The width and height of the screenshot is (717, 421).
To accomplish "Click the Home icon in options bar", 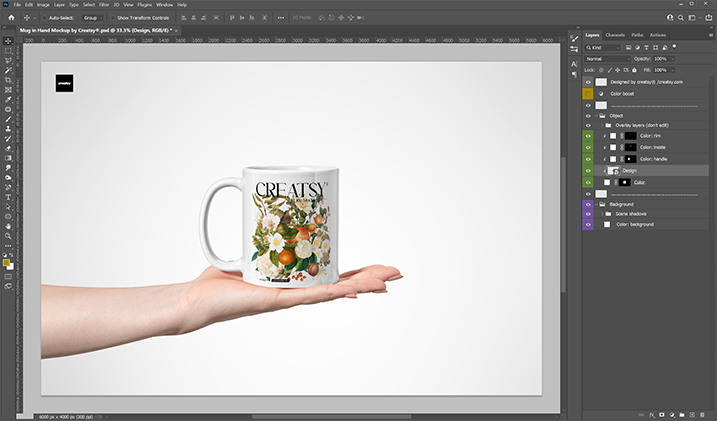I will click(x=11, y=18).
